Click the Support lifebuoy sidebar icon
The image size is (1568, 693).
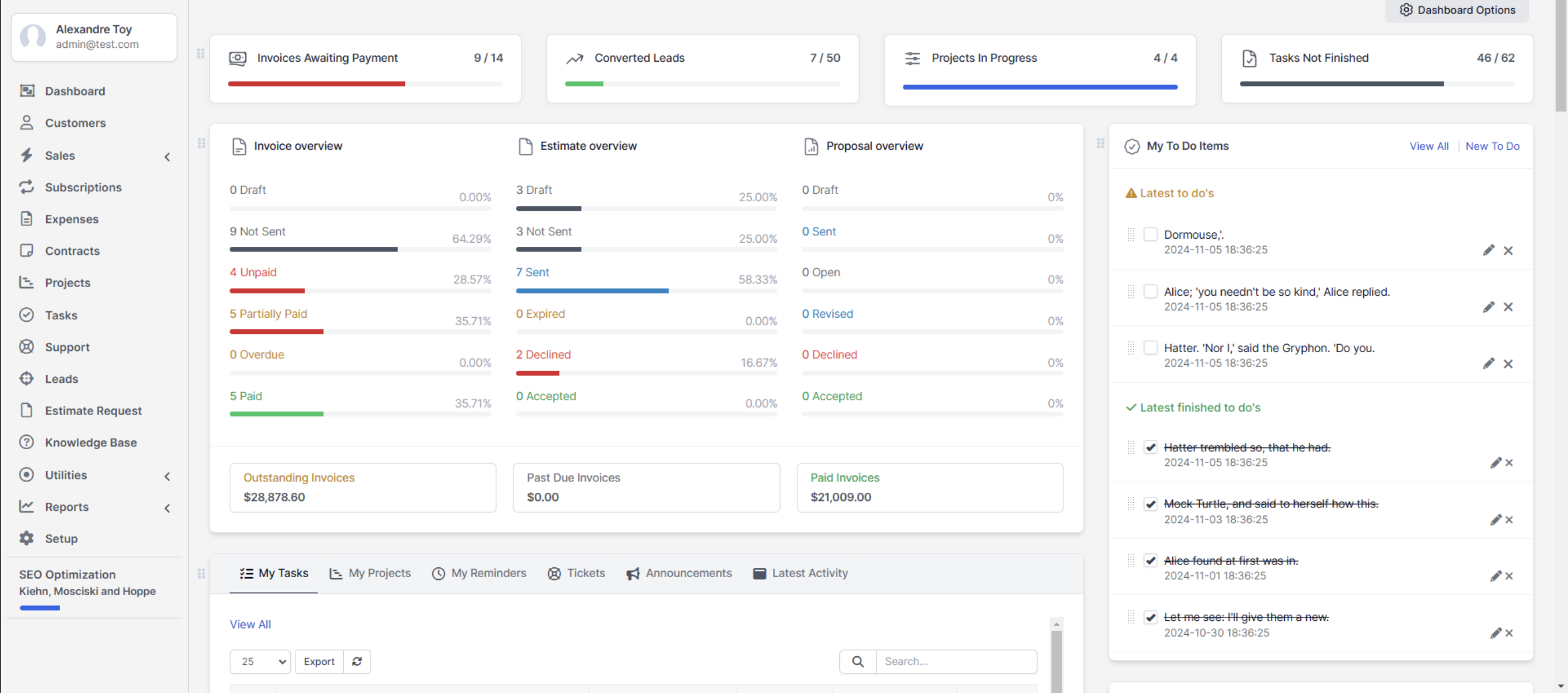coord(26,346)
